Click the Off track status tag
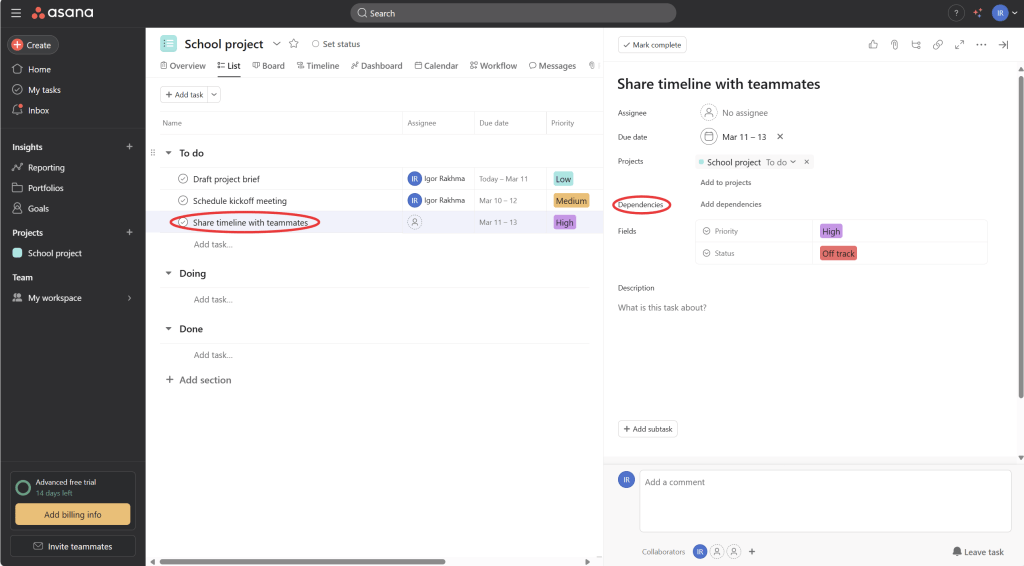The width and height of the screenshot is (1024, 566). coord(838,254)
